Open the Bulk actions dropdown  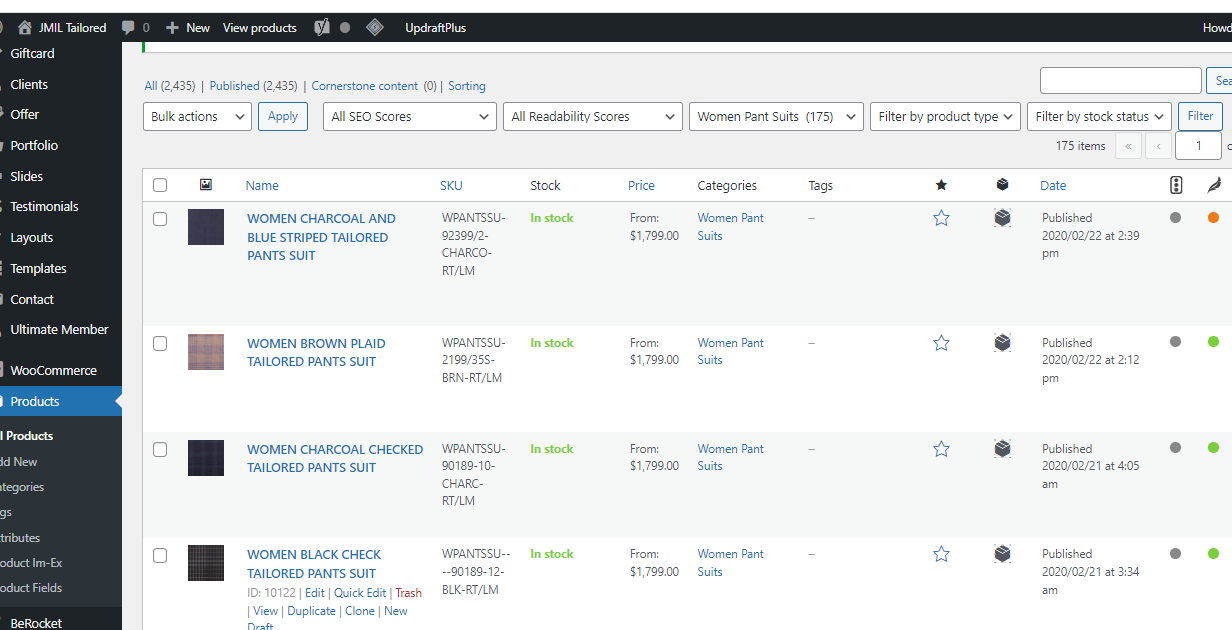(x=197, y=117)
